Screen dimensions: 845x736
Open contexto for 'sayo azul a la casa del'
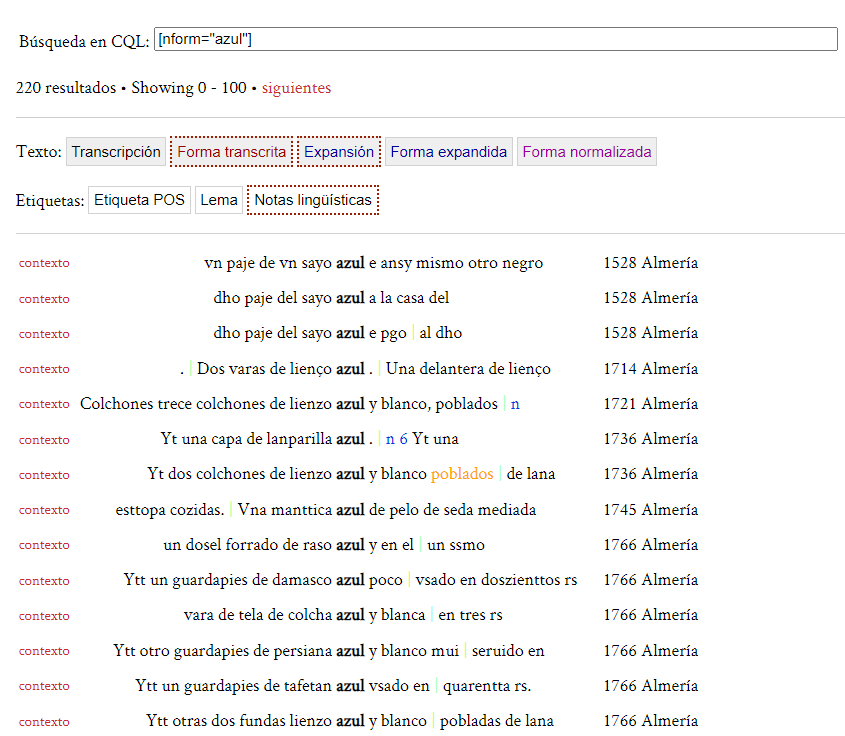click(x=44, y=299)
